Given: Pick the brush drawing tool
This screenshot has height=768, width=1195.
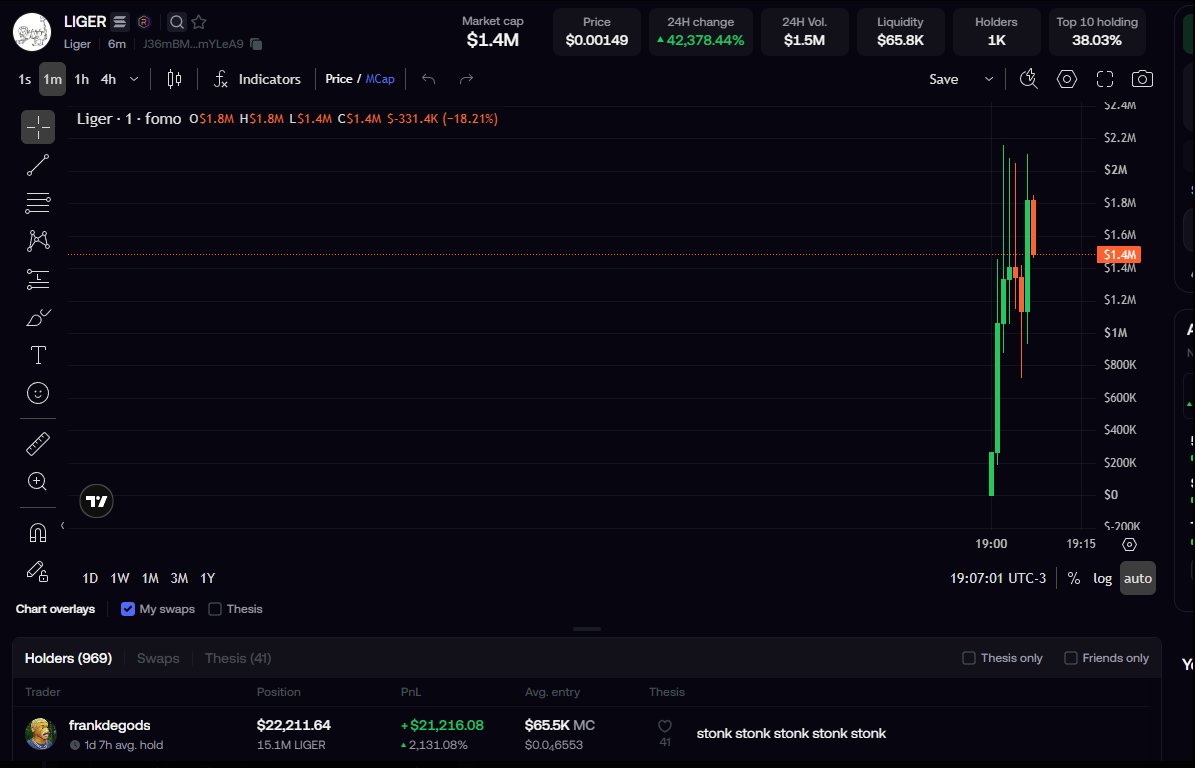Looking at the screenshot, I should [x=37, y=317].
